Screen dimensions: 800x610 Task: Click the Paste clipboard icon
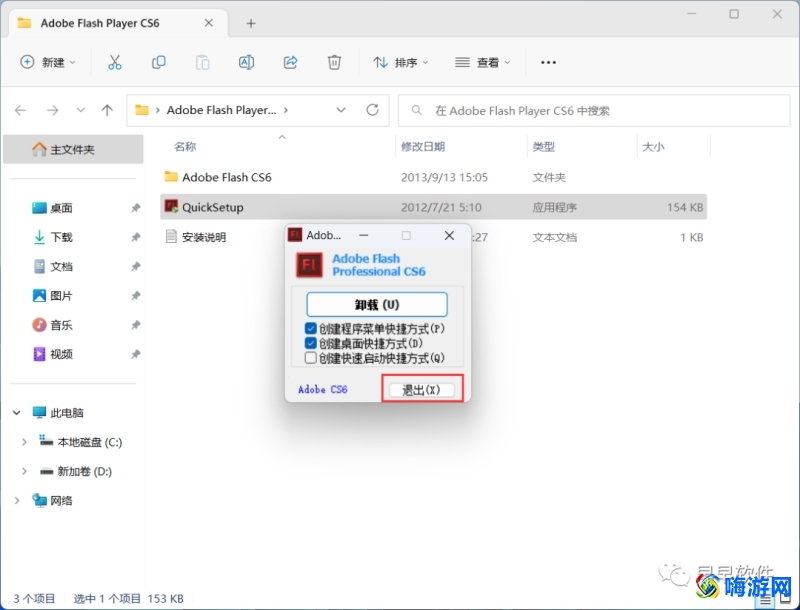point(203,62)
